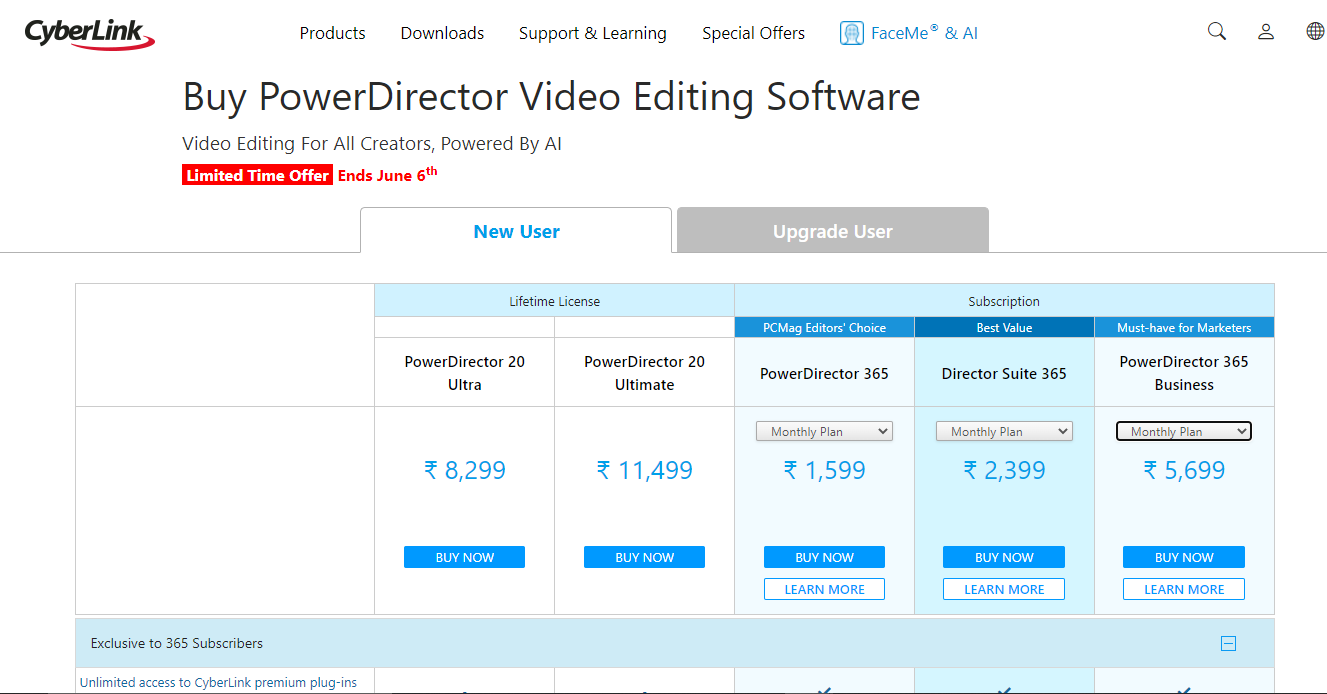This screenshot has width=1327, height=694.
Task: Click PowerDirector 20 Ultimate column heading
Action: (644, 373)
